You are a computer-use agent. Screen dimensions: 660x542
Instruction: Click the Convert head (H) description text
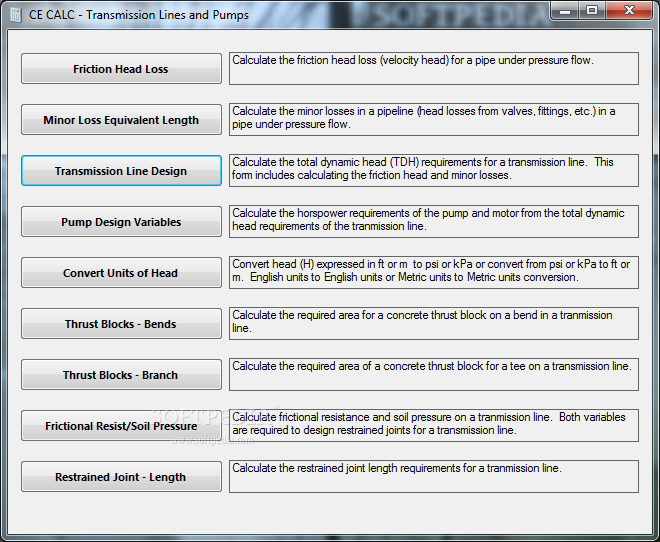click(434, 272)
